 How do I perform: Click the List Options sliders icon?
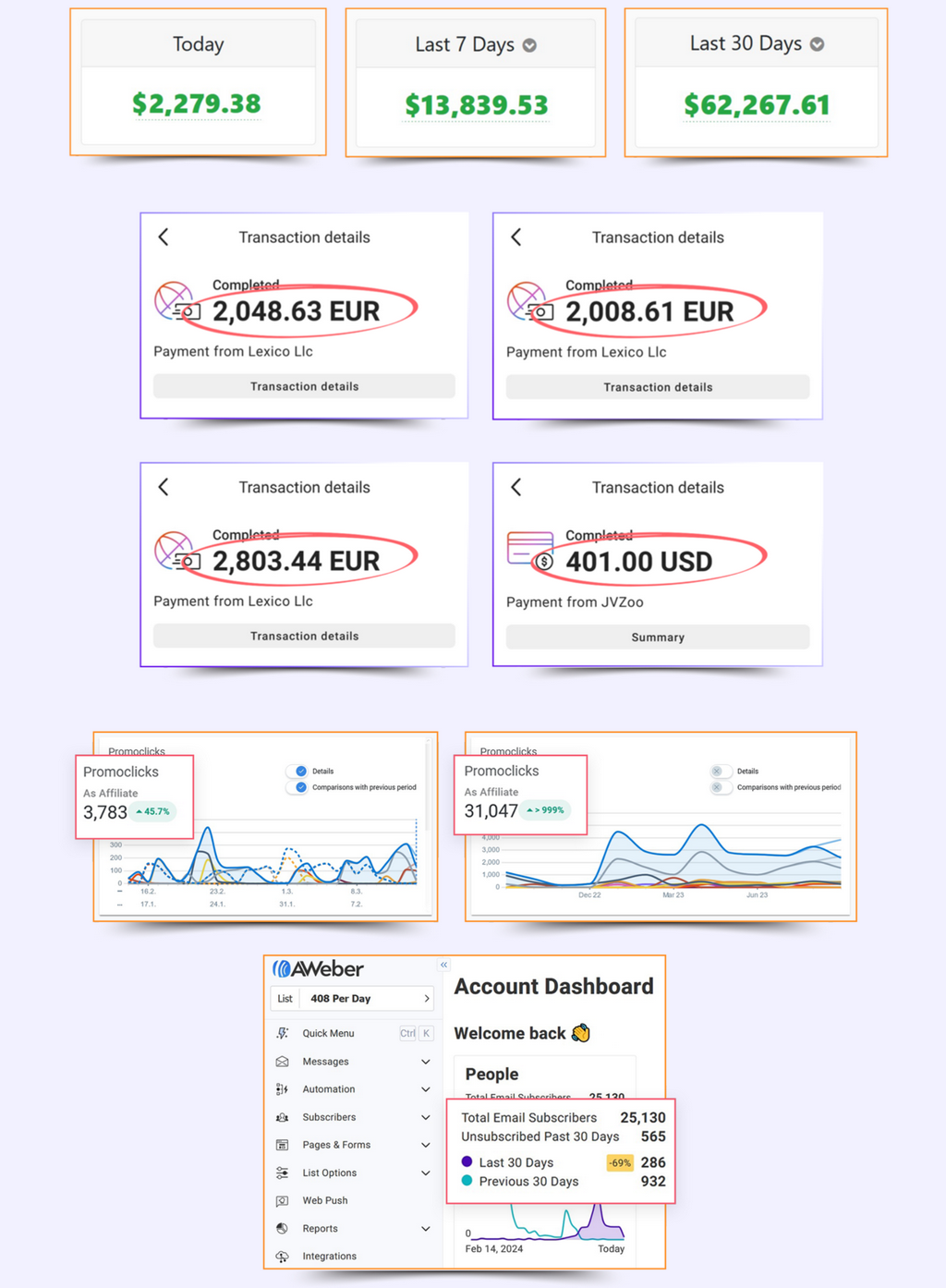283,1173
